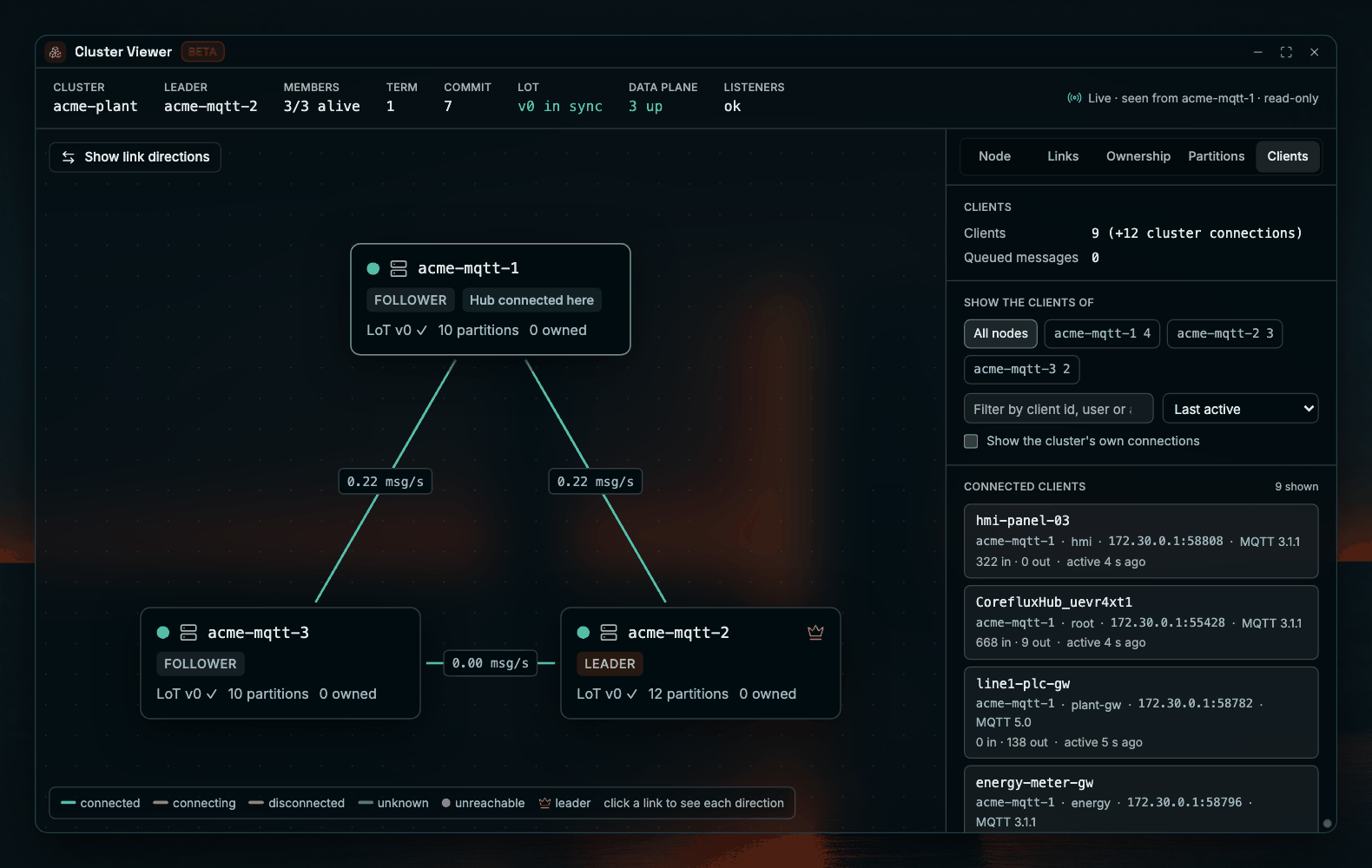
Task: Click the Cluster Viewer app logo icon
Action: pos(56,52)
